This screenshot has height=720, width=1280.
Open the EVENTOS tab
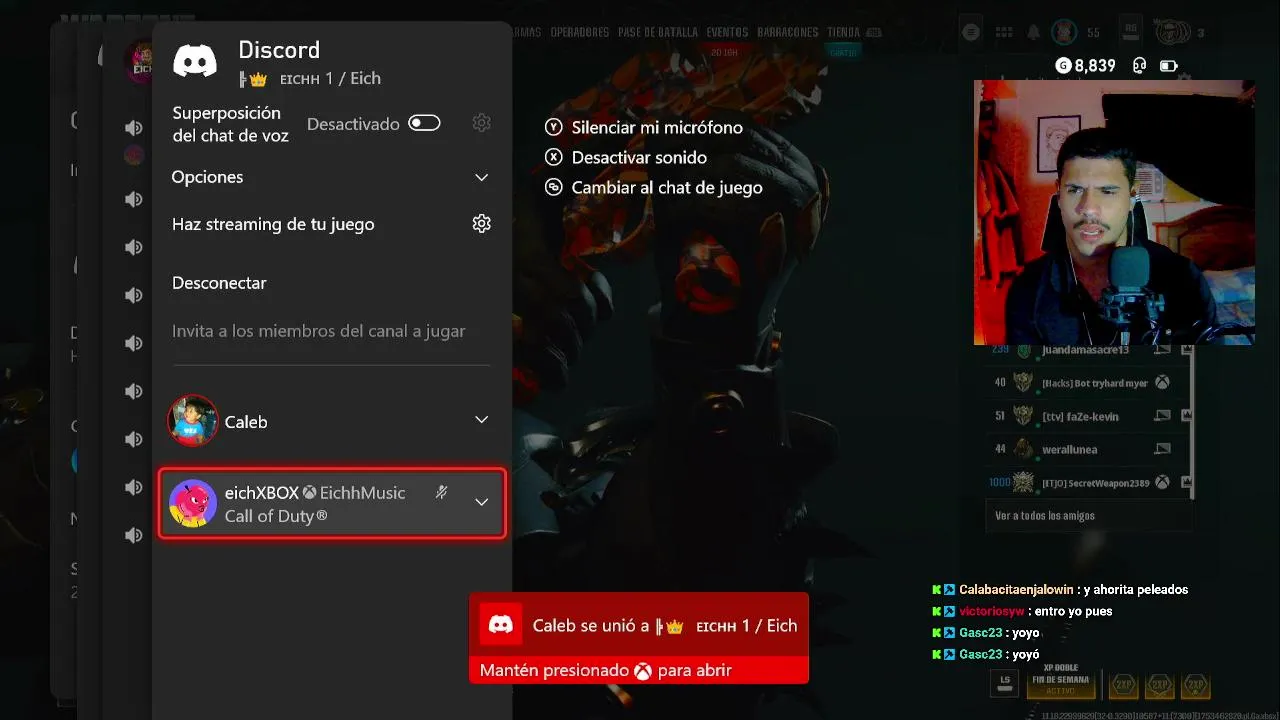point(727,32)
